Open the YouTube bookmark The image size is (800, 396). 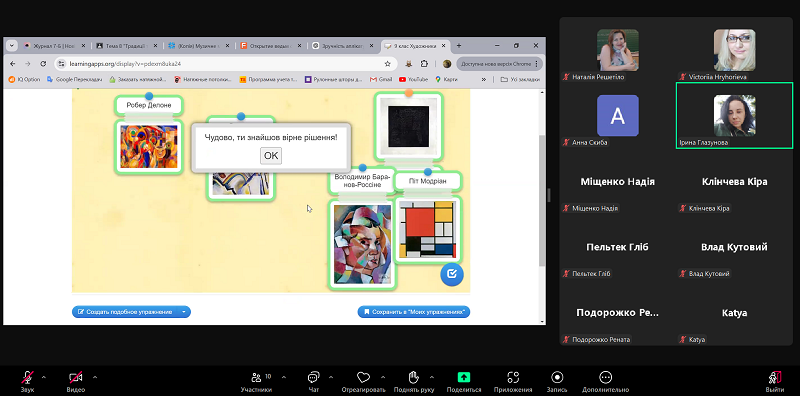tap(414, 79)
